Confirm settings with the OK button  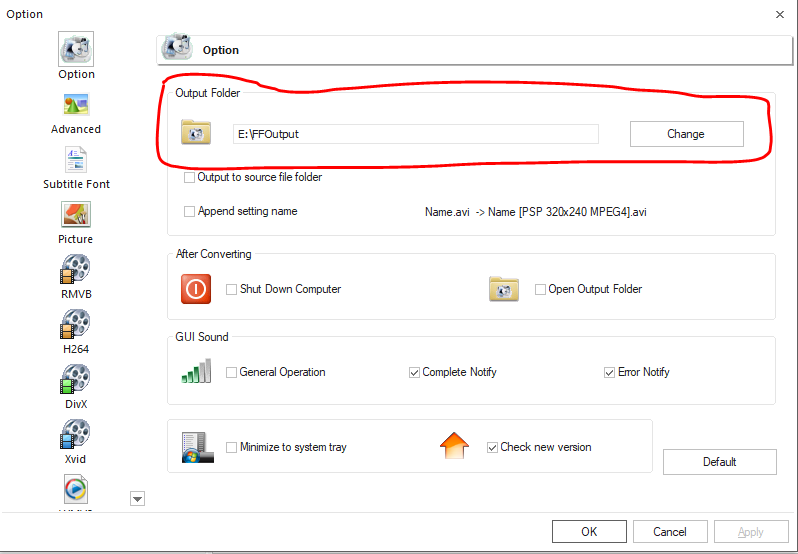589,532
